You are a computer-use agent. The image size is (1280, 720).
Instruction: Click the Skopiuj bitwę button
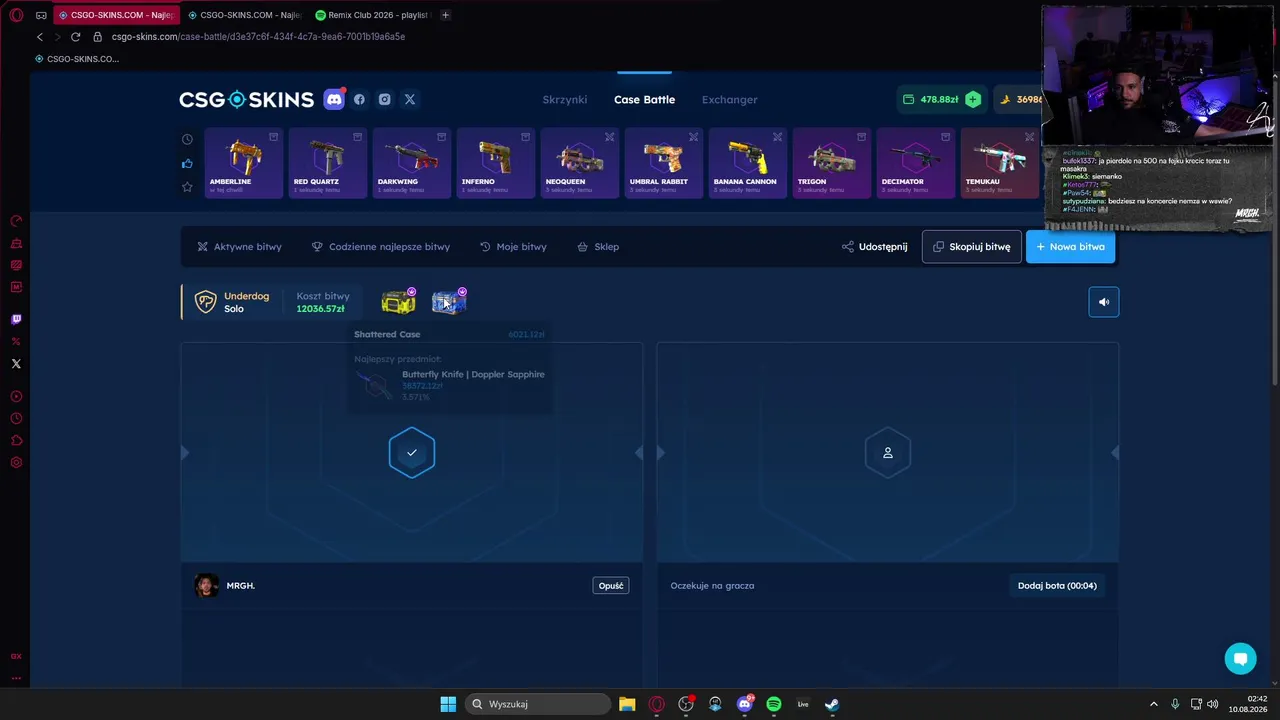click(971, 247)
